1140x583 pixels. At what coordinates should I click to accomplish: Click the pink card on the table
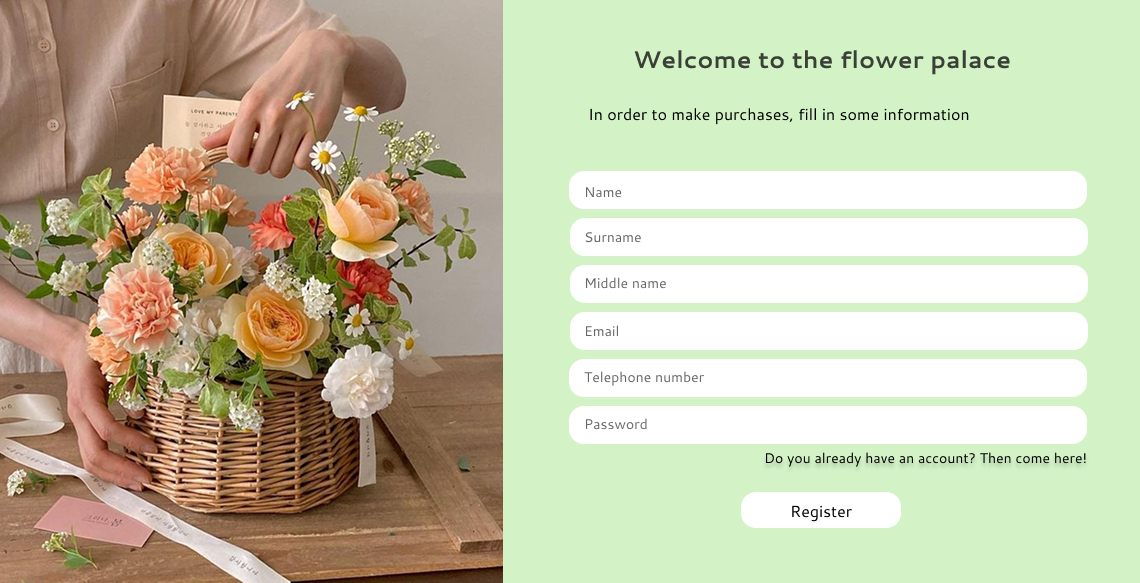coord(95,520)
